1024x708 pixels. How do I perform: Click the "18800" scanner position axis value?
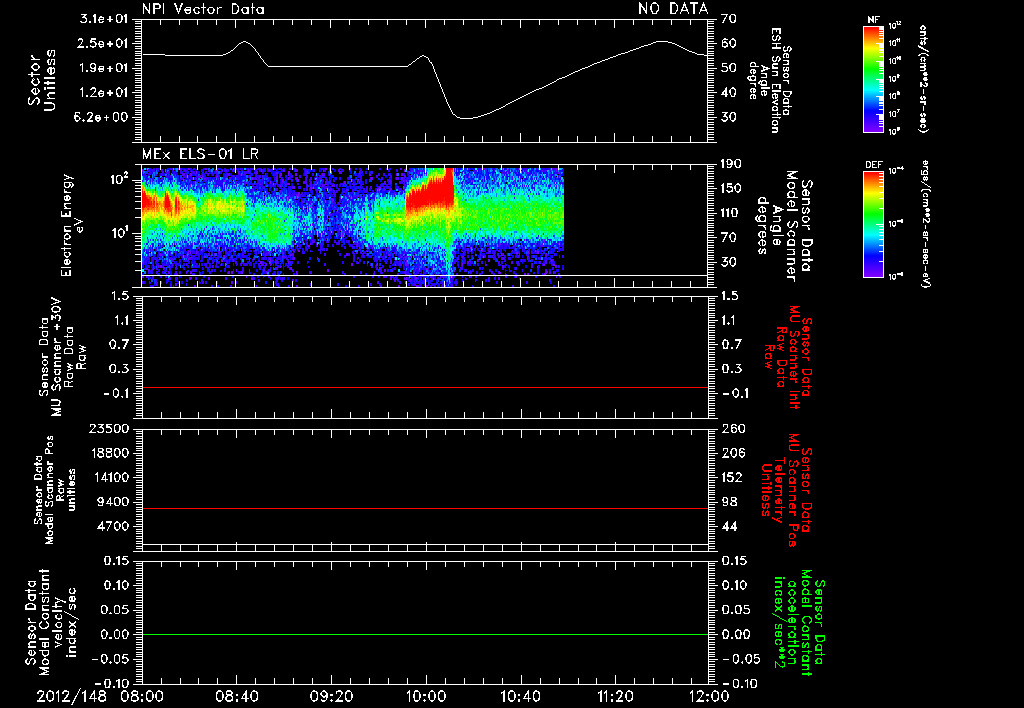pyautogui.click(x=110, y=453)
